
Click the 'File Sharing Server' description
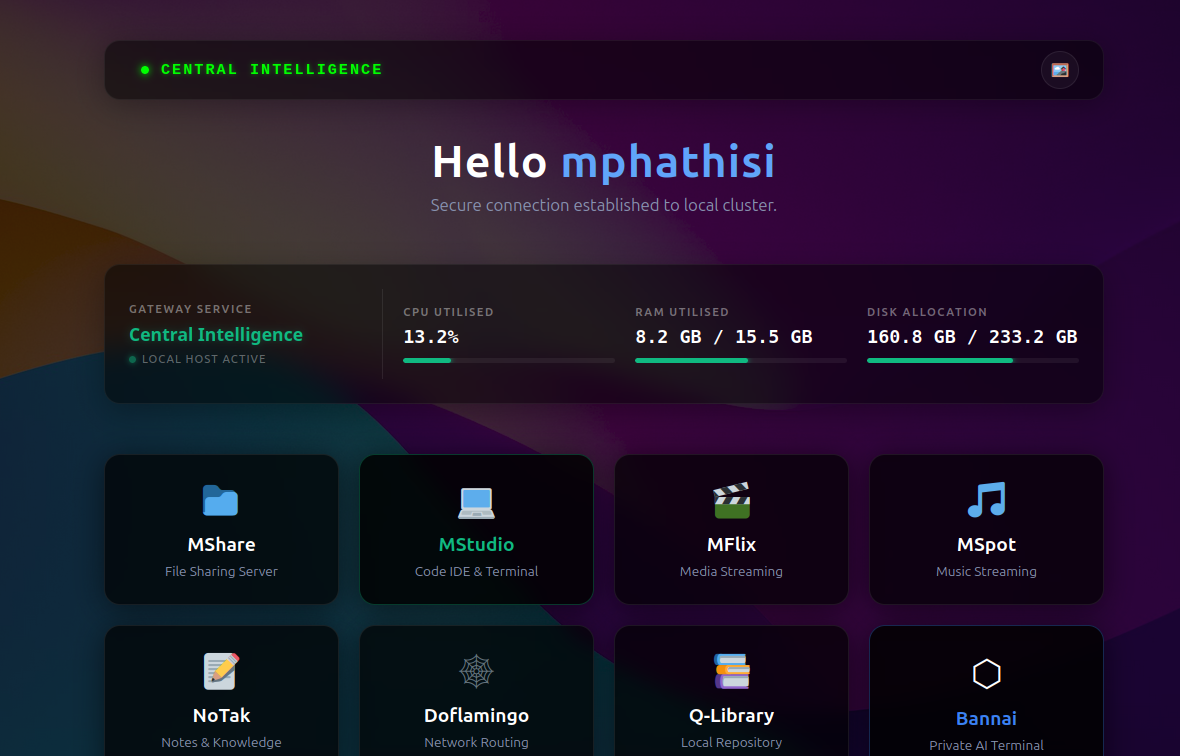(221, 572)
